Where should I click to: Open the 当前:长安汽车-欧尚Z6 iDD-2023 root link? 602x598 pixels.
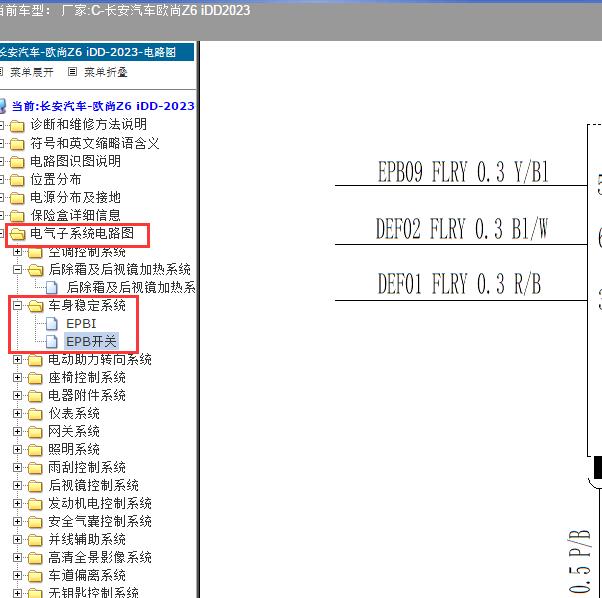coord(103,106)
